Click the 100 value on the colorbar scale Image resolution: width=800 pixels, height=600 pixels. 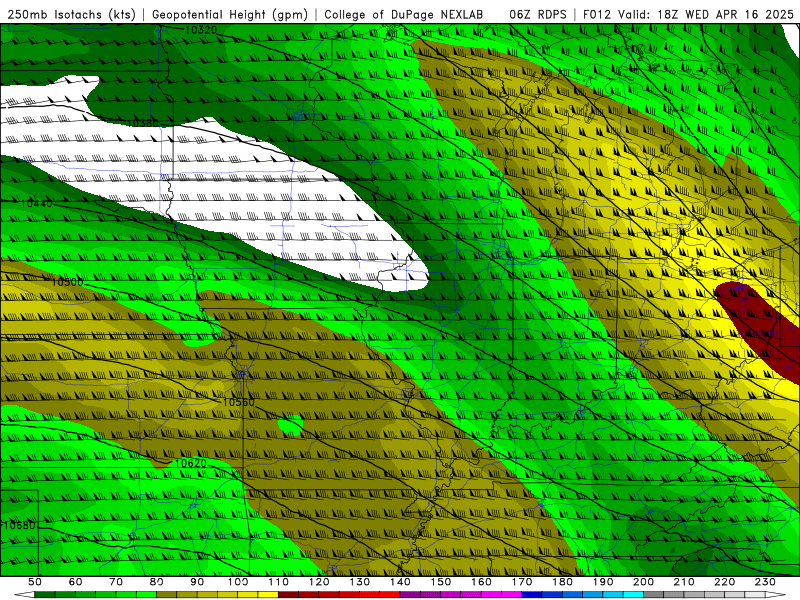238,582
